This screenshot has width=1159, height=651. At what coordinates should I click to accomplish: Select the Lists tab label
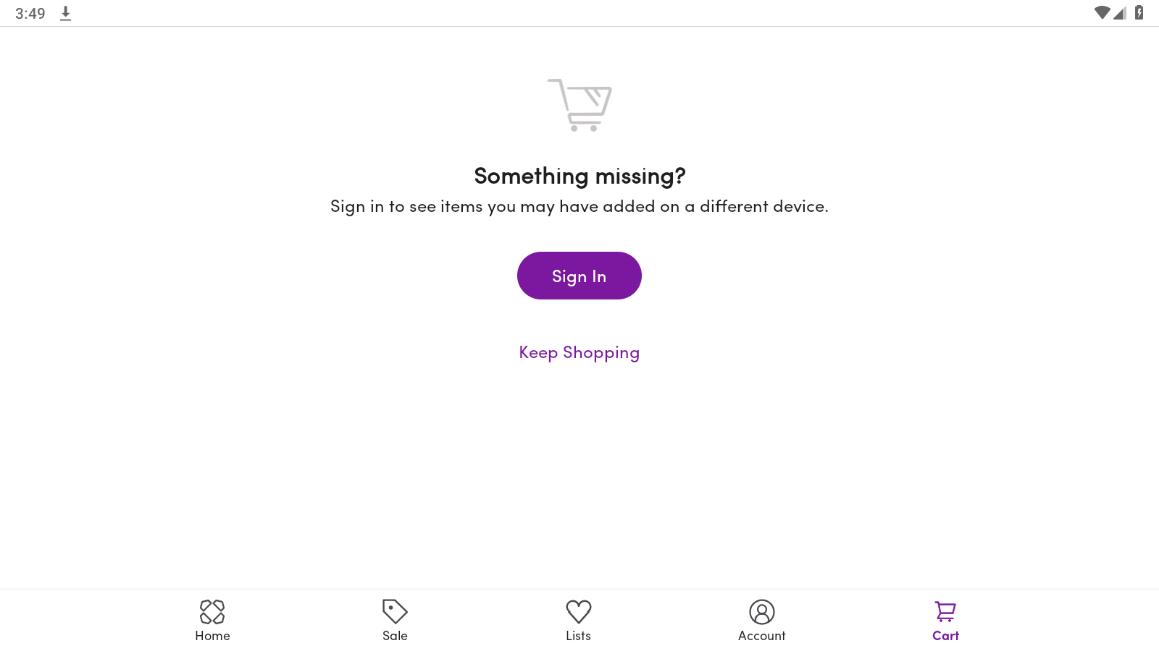tap(578, 635)
